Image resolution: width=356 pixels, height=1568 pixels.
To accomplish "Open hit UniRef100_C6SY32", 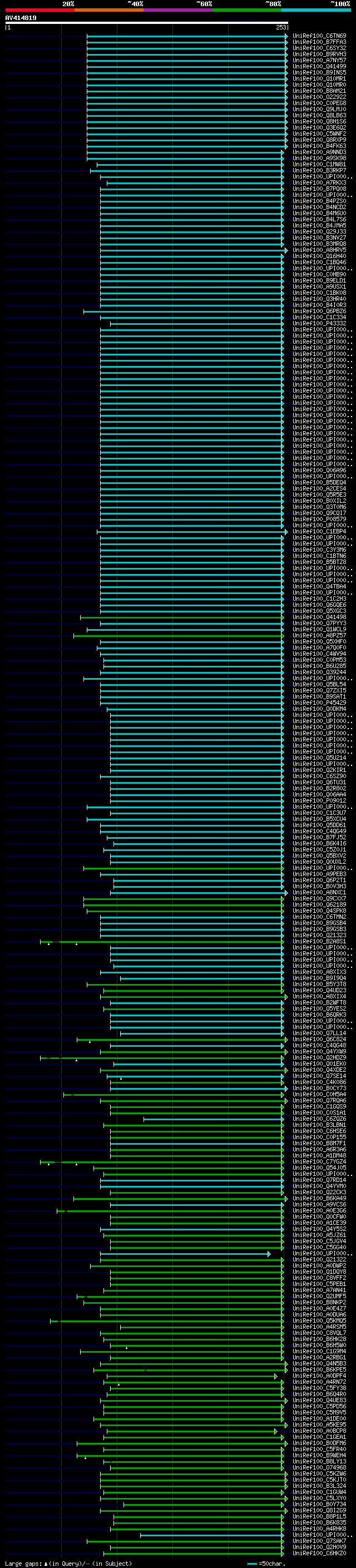I will point(319,48).
